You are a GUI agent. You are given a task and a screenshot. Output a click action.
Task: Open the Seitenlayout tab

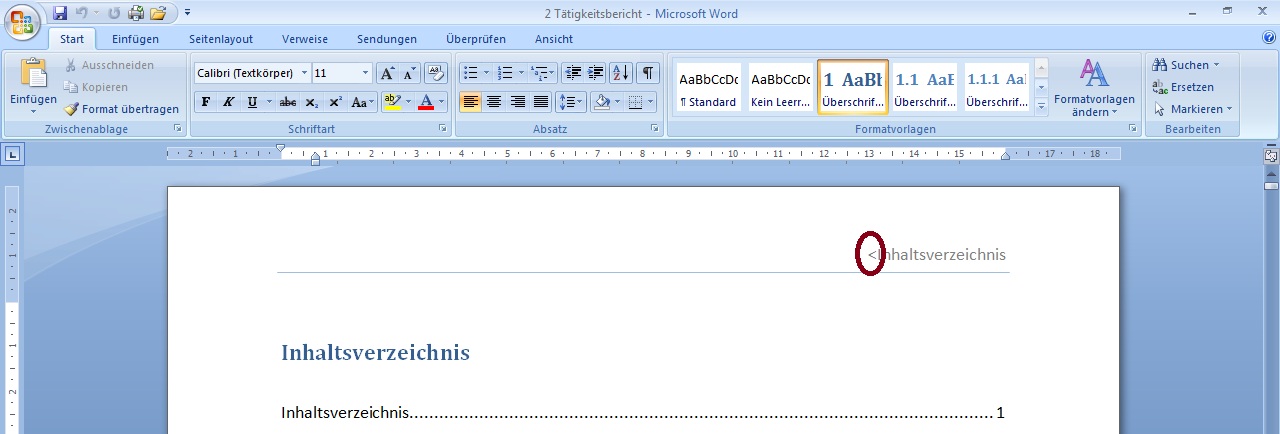tap(221, 39)
